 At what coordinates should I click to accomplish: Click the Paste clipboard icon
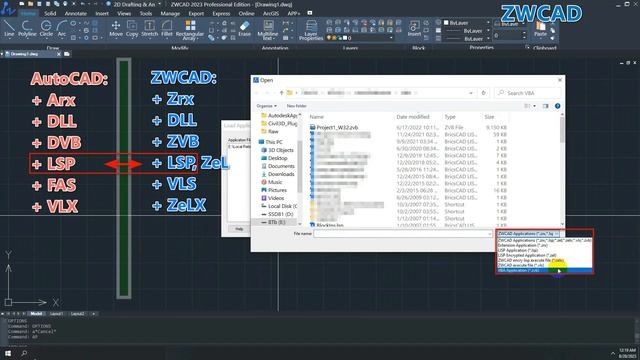click(x=540, y=29)
